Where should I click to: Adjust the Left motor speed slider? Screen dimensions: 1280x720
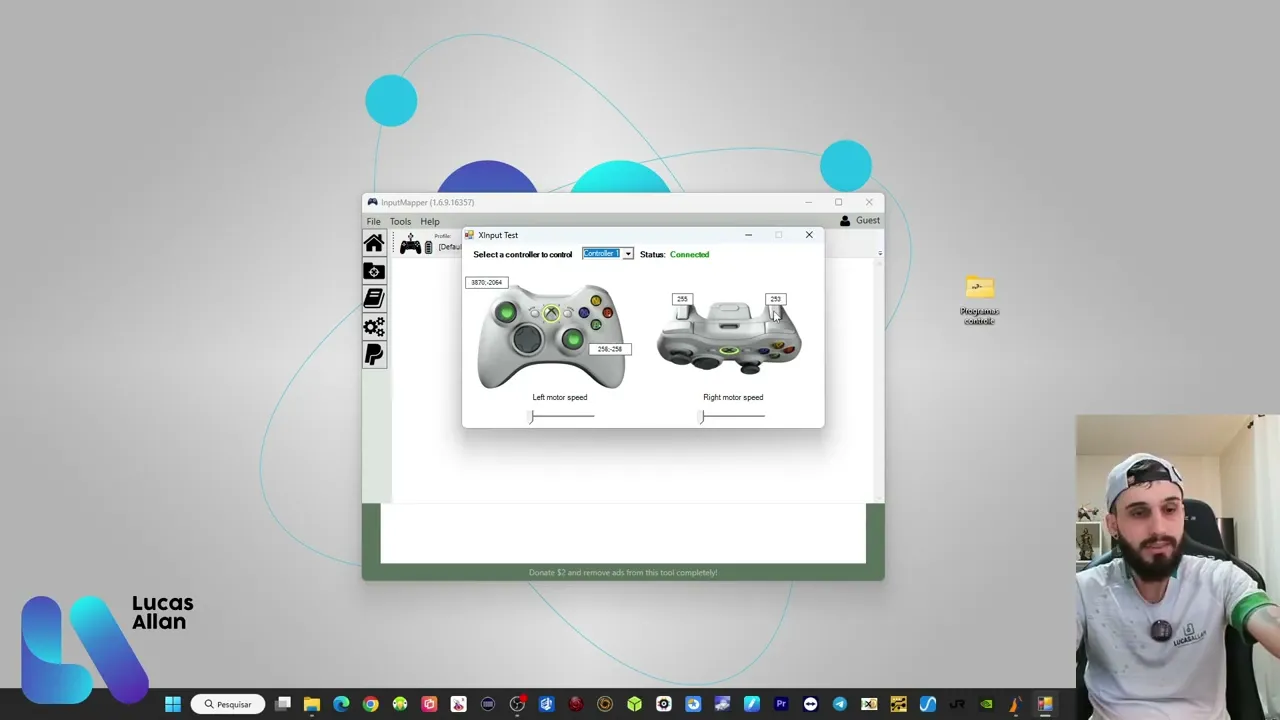(562, 416)
